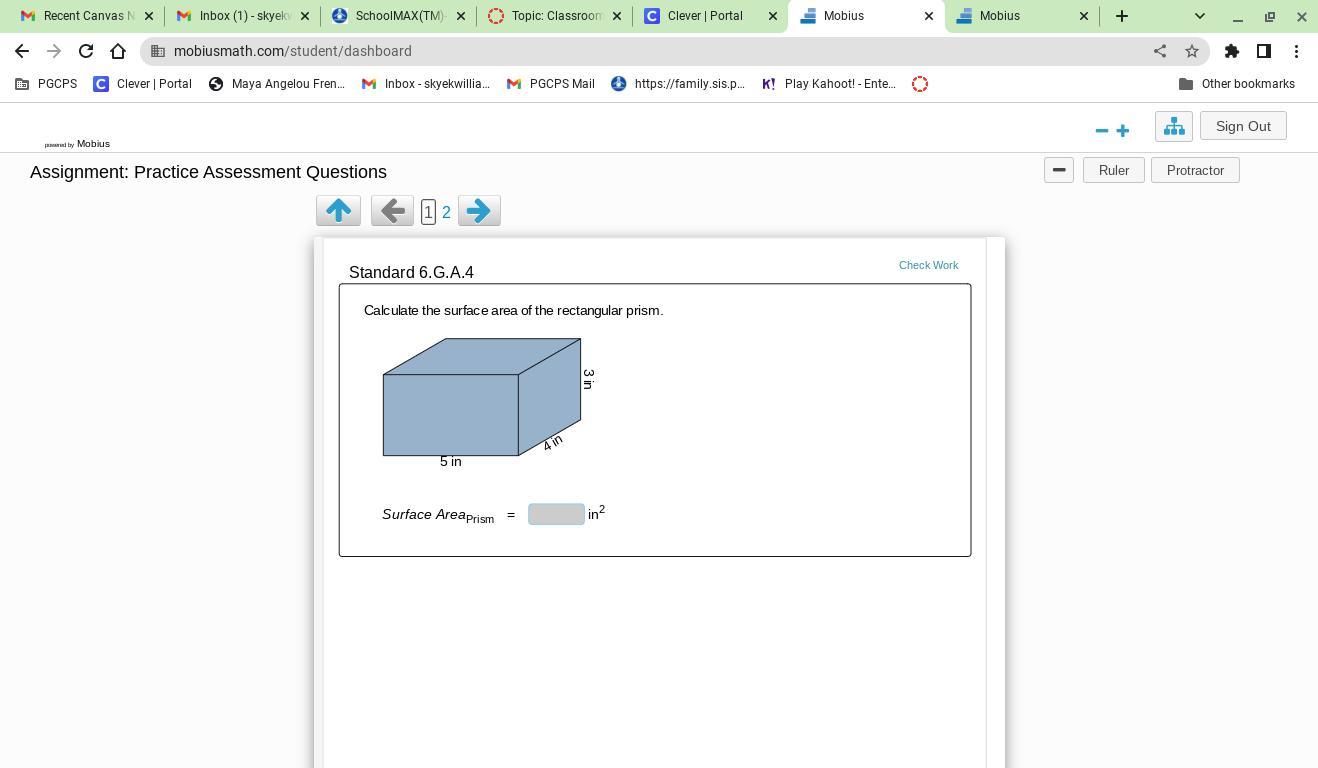
Task: Click the Check Work link
Action: (928, 265)
